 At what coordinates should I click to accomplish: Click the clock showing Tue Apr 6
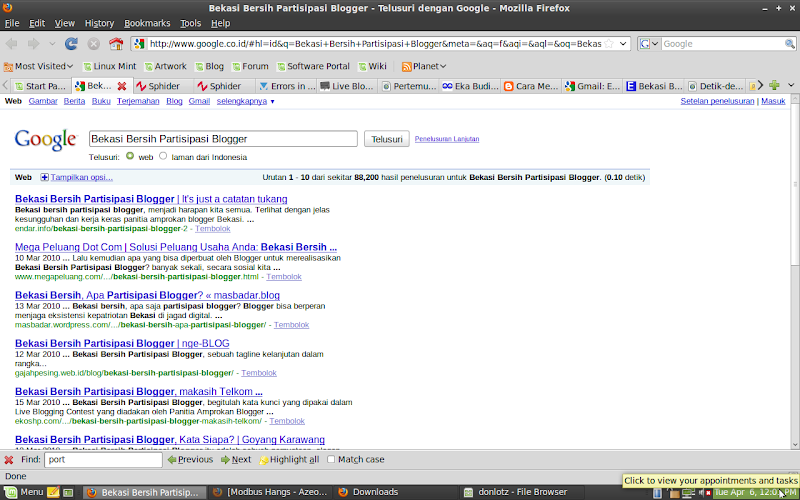click(x=755, y=492)
